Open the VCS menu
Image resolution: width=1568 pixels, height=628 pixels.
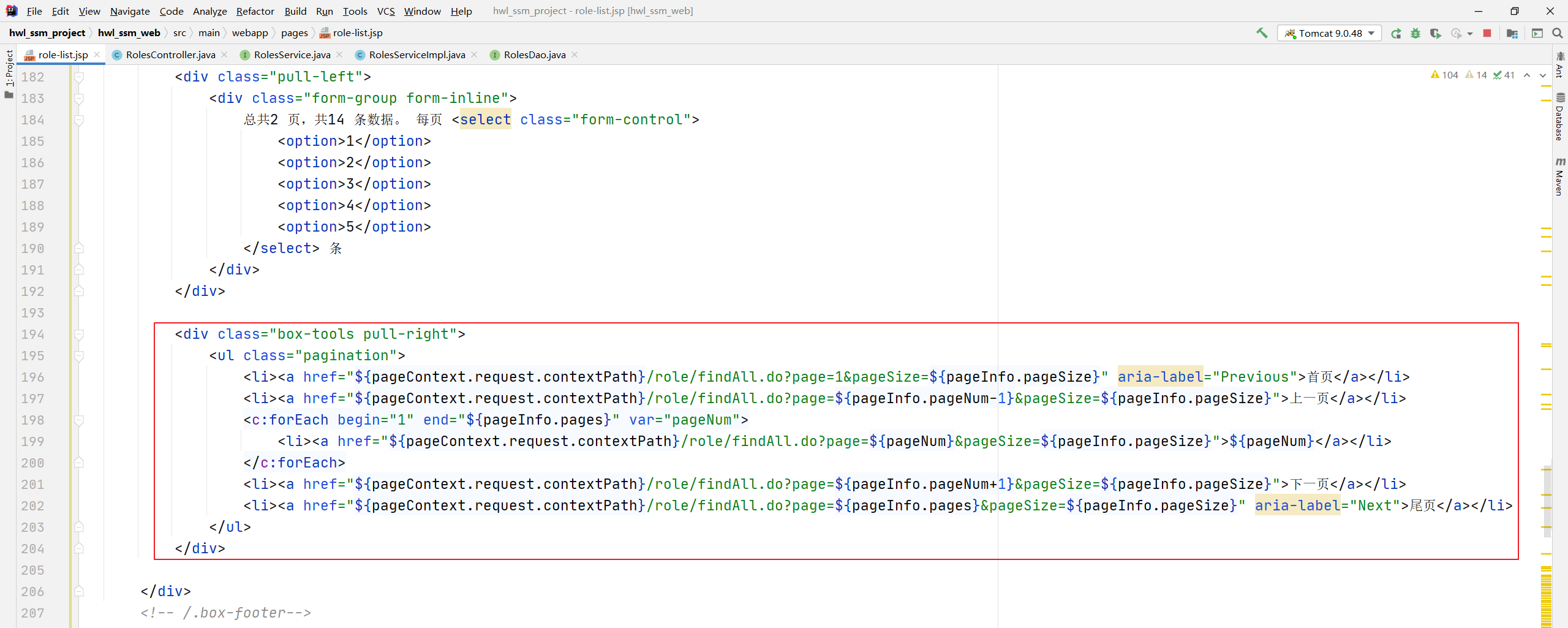[386, 11]
